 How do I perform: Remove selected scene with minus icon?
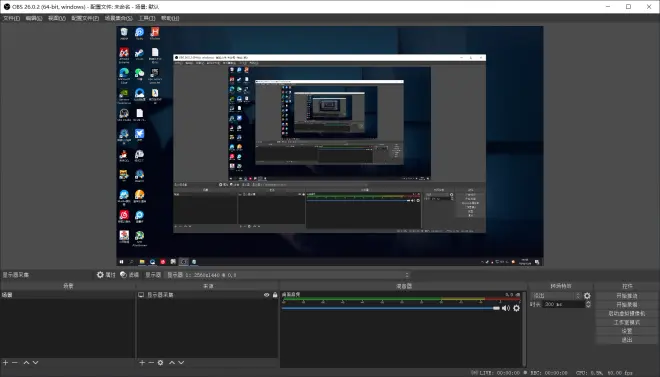tap(15, 362)
